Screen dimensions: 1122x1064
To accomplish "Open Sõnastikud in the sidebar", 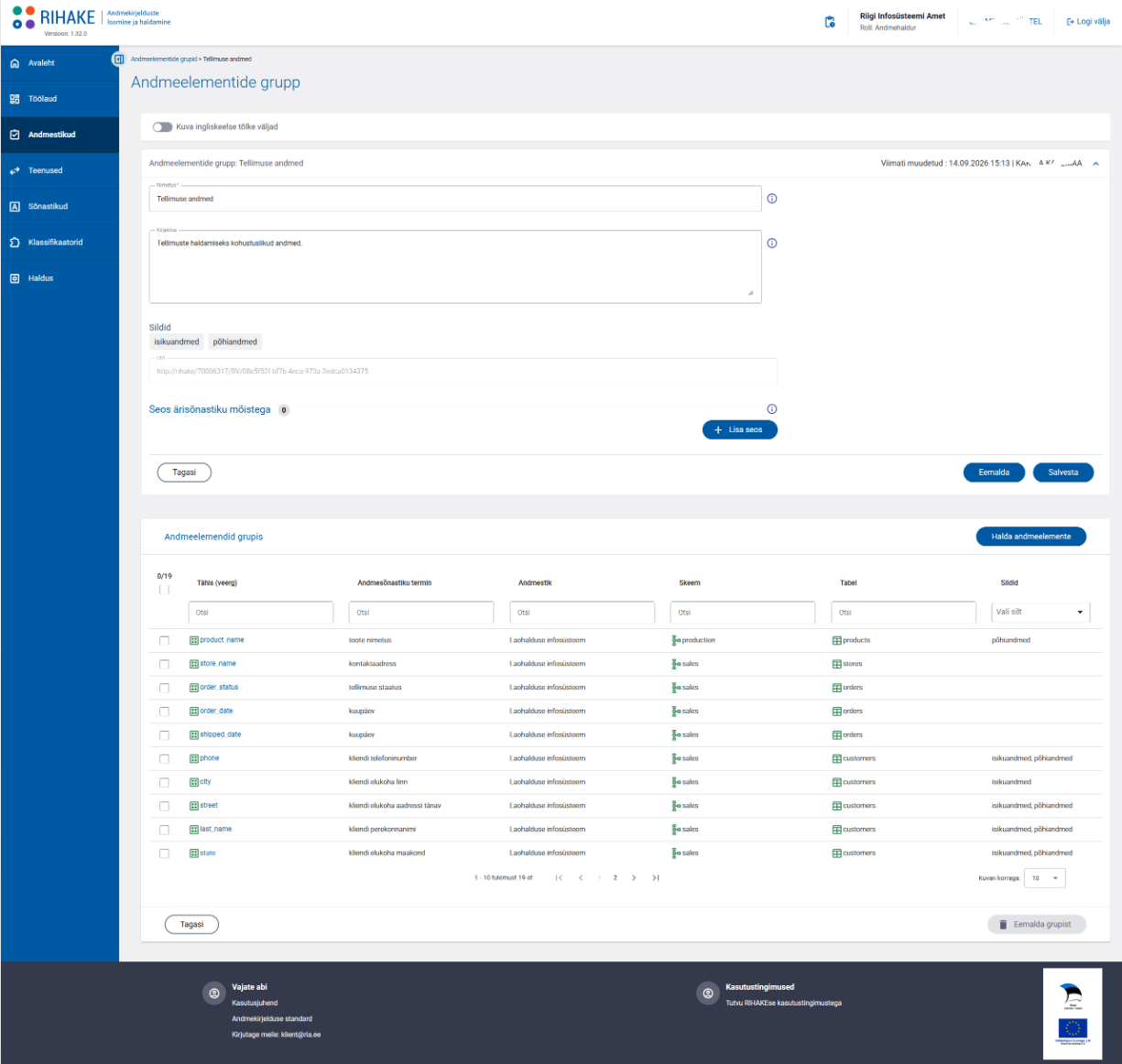I will tap(60, 207).
